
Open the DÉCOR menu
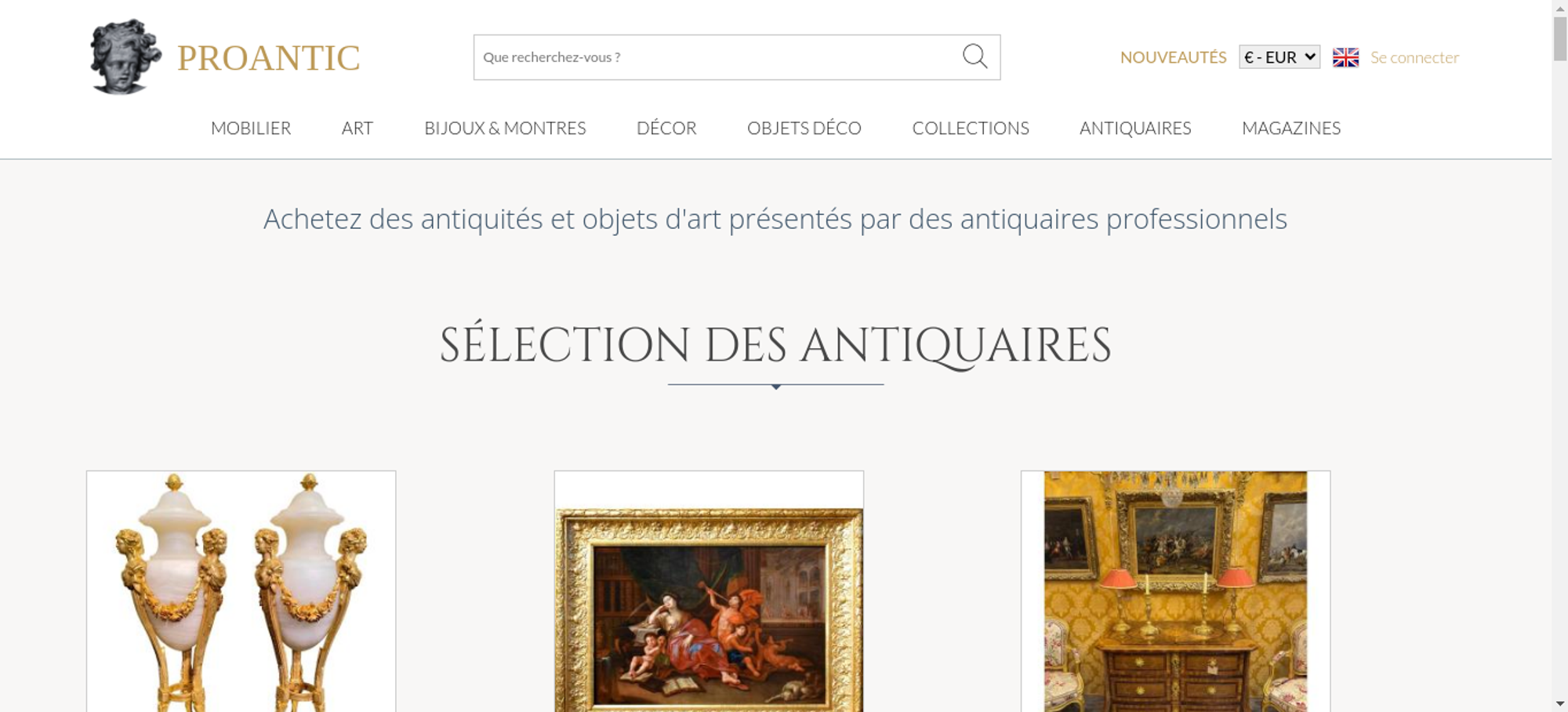click(666, 128)
